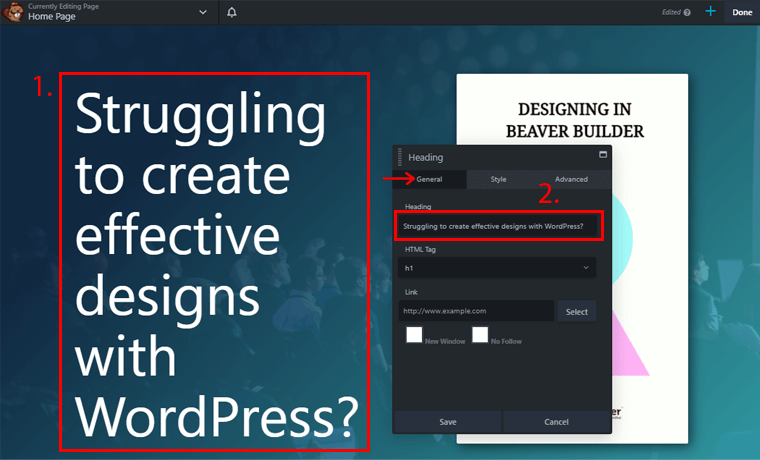This screenshot has width=760, height=460.
Task: Click the Link URL input field
Action: (475, 311)
